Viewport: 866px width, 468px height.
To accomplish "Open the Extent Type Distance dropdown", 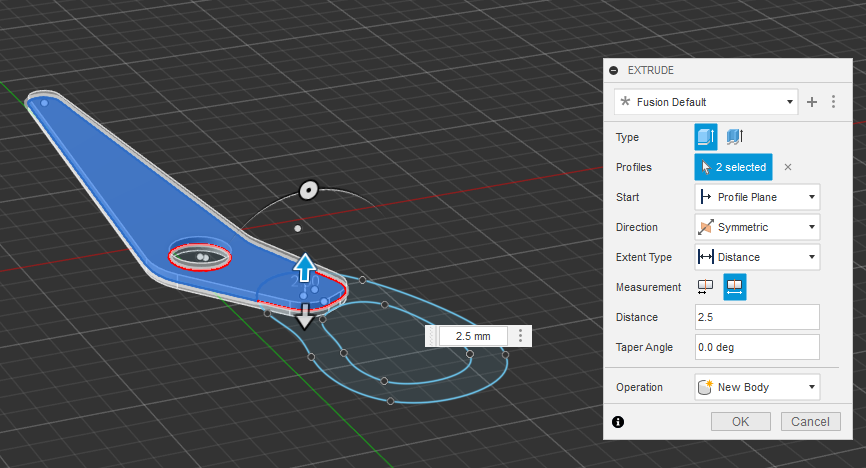I will tap(757, 257).
